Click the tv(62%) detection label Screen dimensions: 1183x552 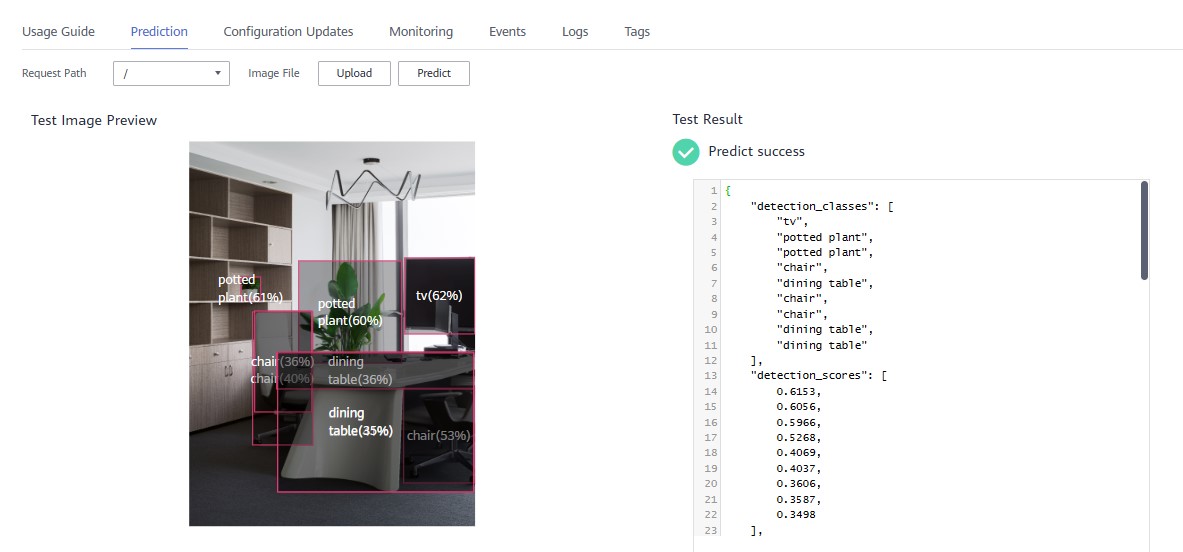tap(439, 296)
